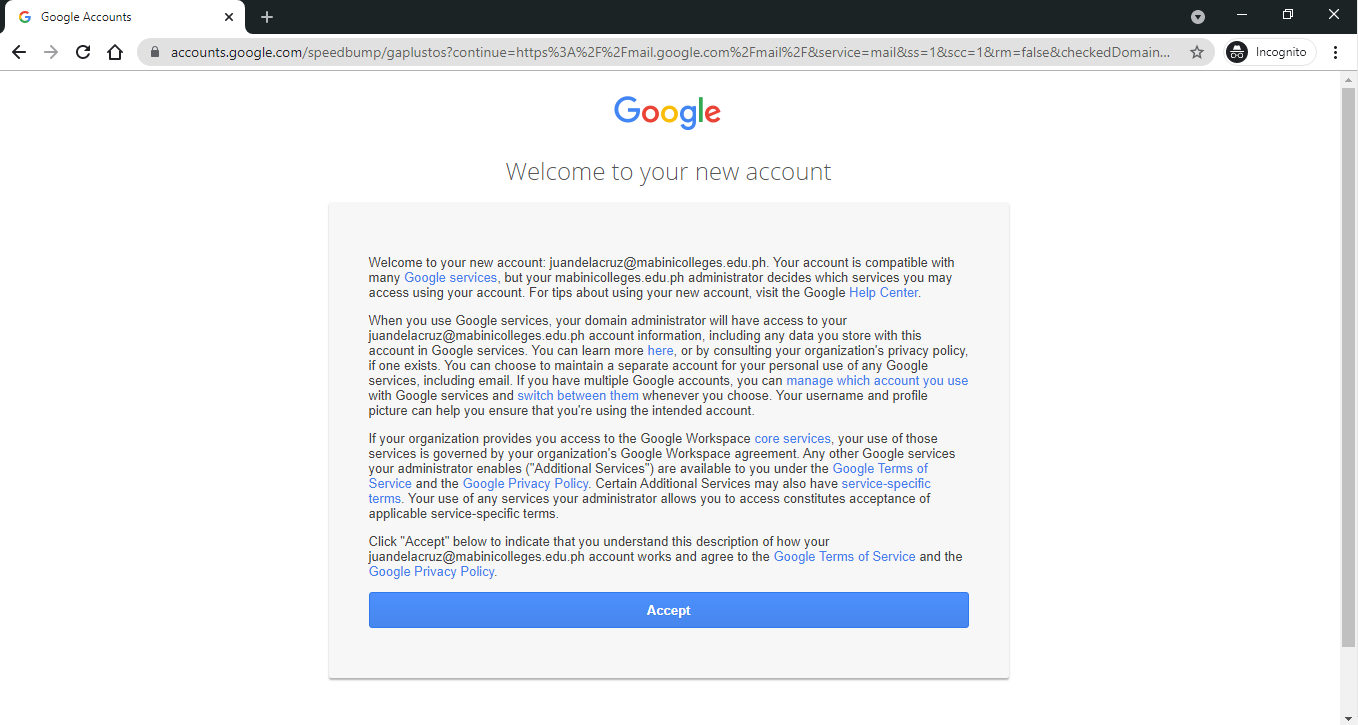Open the Chrome three-dot menu
The width and height of the screenshot is (1358, 725).
(x=1336, y=52)
